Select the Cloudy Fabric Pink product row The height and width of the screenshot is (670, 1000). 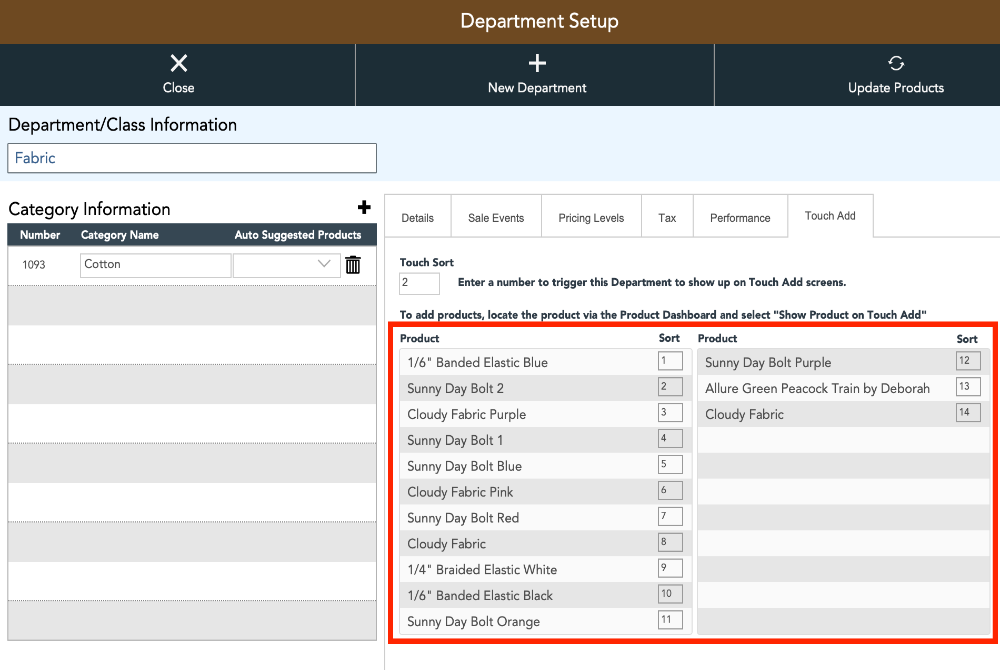click(545, 492)
